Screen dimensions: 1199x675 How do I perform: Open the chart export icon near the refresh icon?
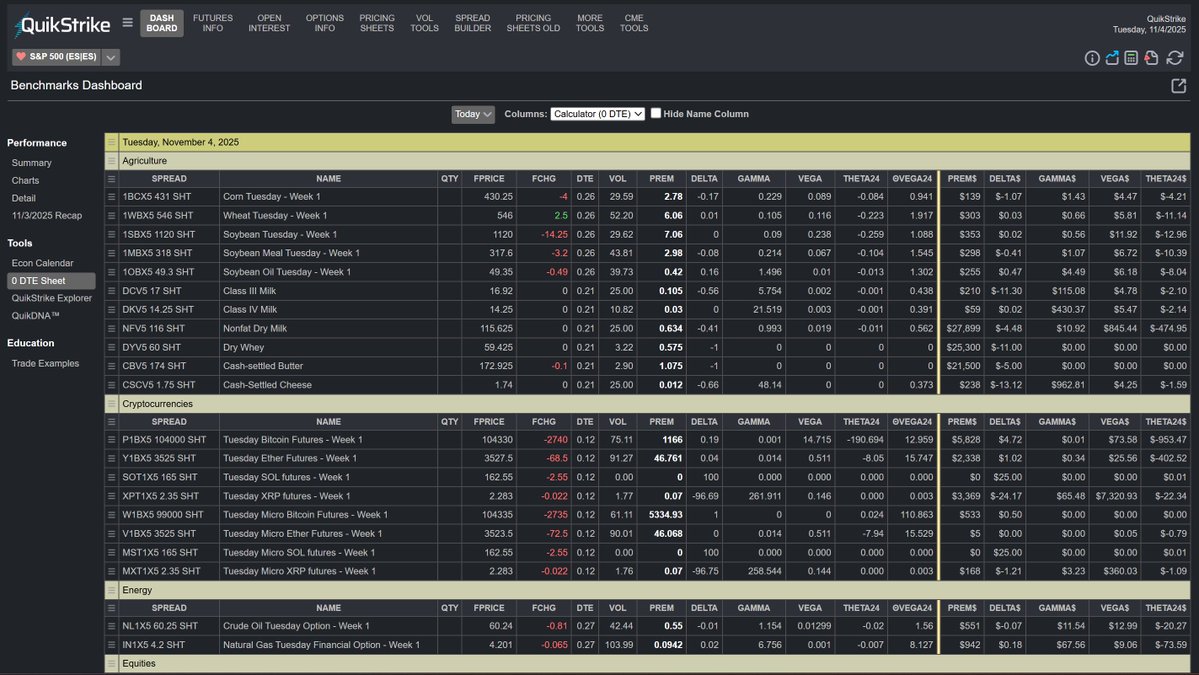click(1112, 58)
